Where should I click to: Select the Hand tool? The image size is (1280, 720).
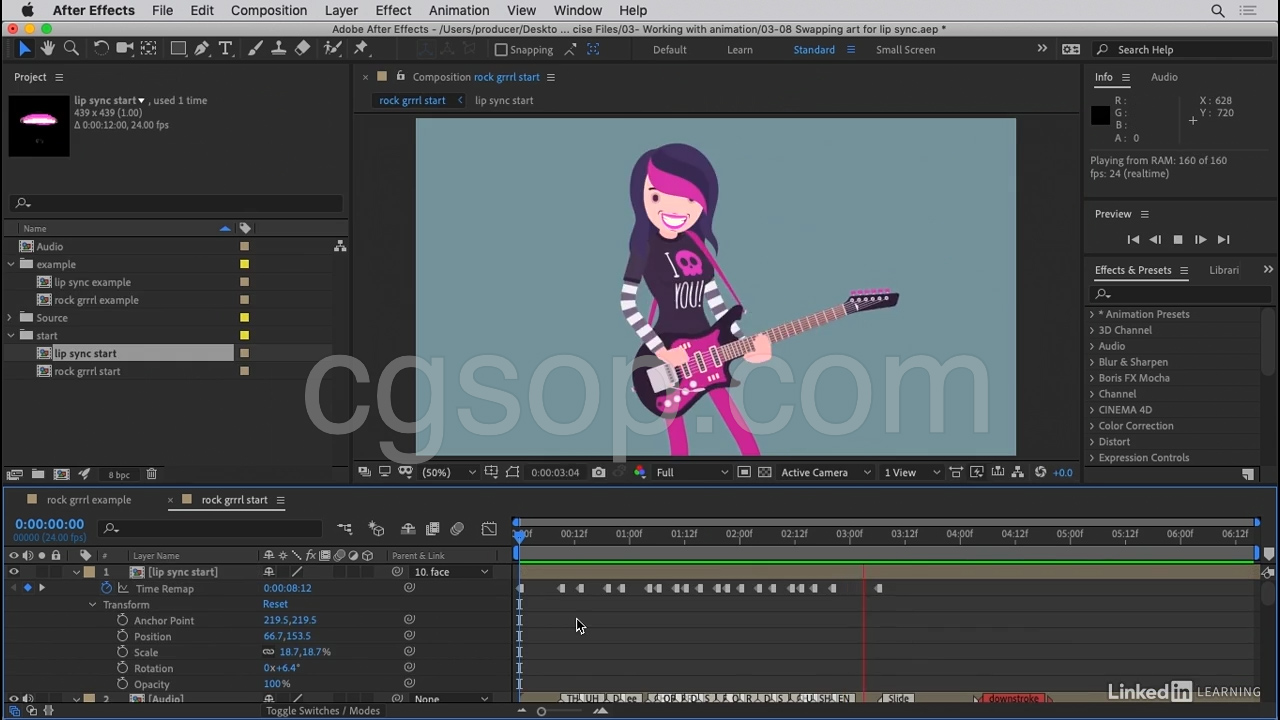click(x=47, y=49)
